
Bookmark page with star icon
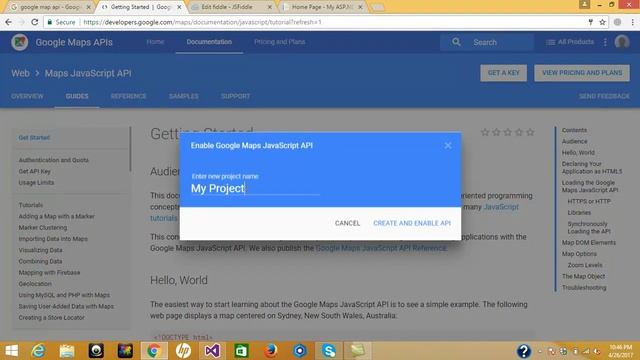click(x=602, y=22)
